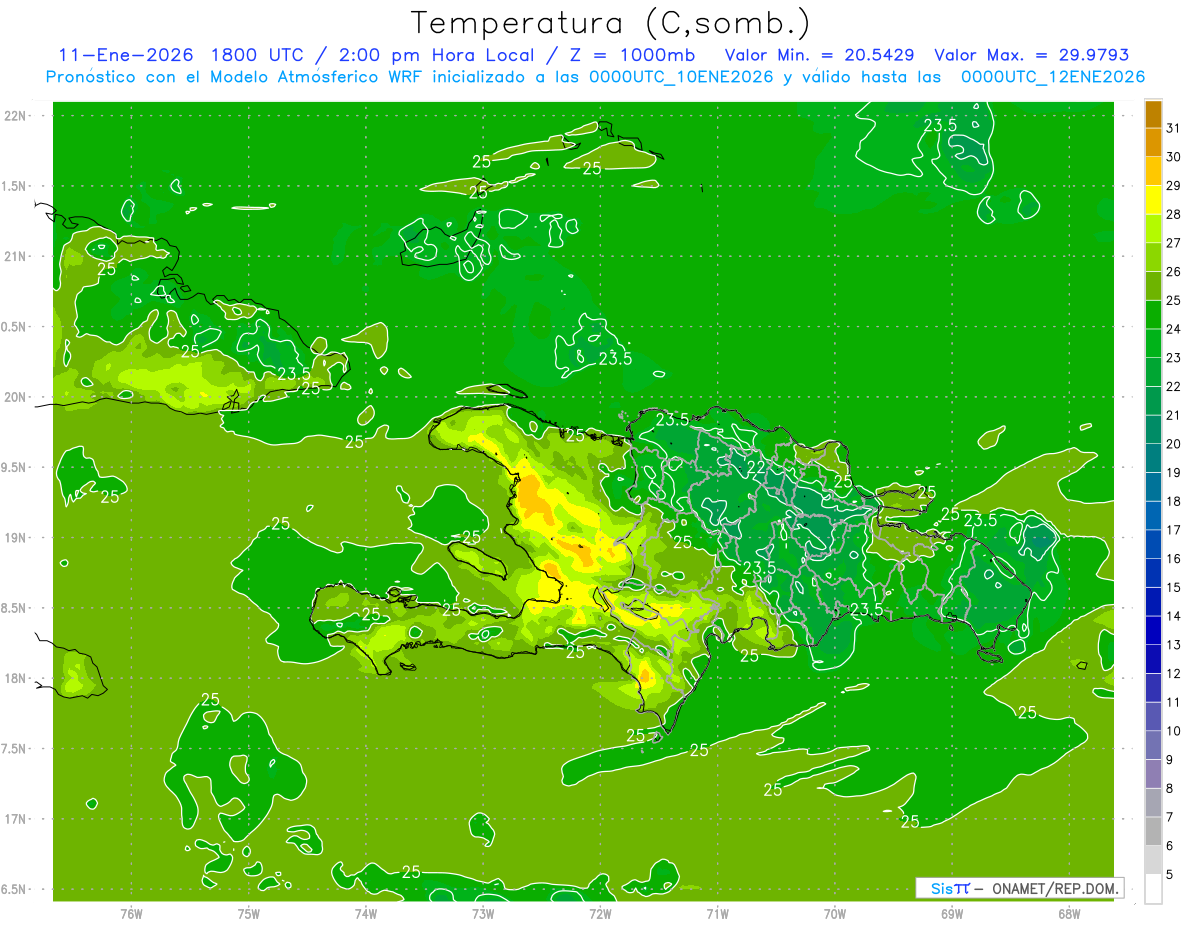Click the '0000UTC_12ENE2026' valid-until time
Viewport: 1200px width, 927px height.
pos(1052,77)
